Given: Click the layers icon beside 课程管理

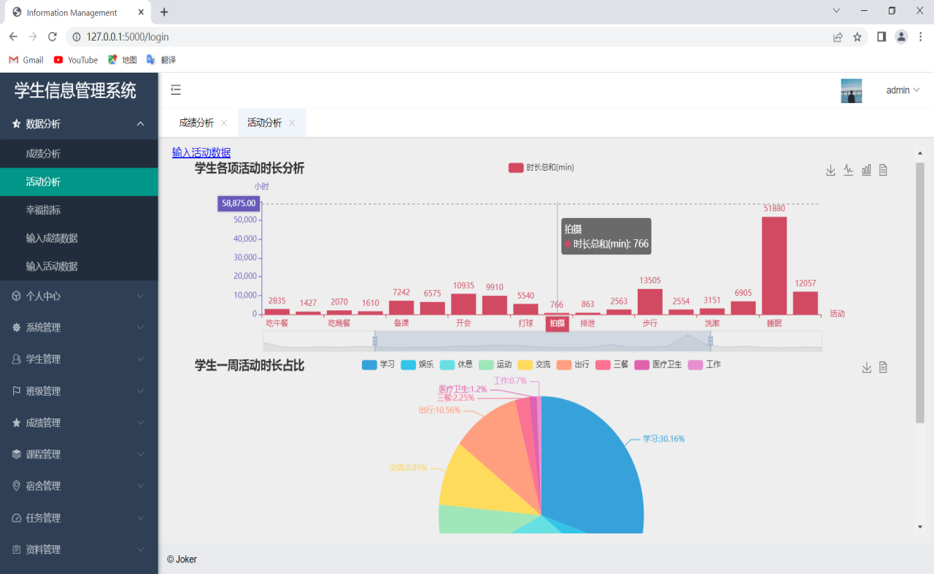Looking at the screenshot, I should 16,454.
